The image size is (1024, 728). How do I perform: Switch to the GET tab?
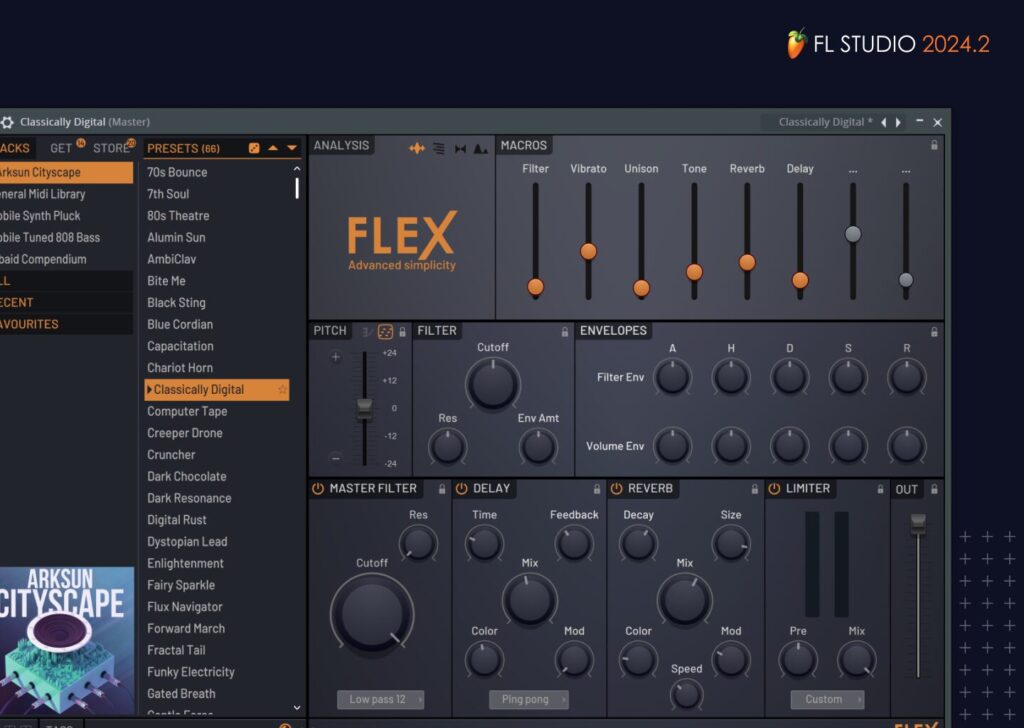tap(61, 148)
